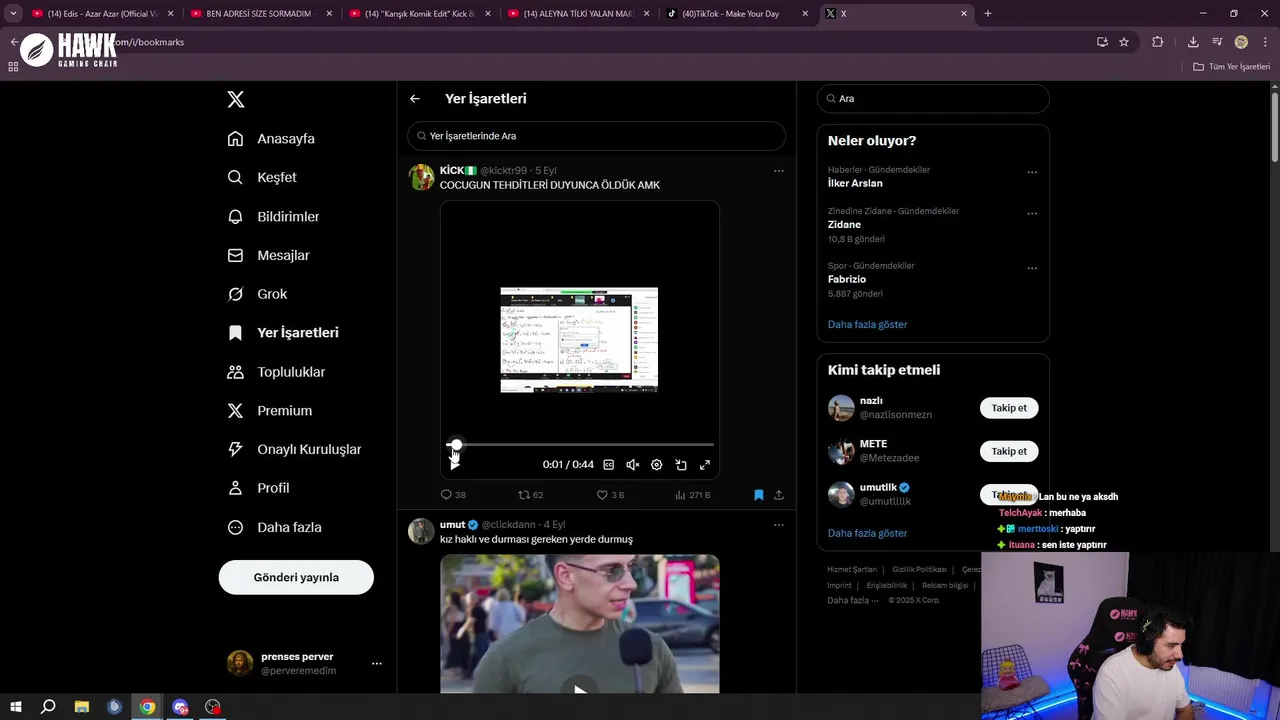Screen dimensions: 1280x720
Task: Open browser downloads
Action: [1193, 42]
